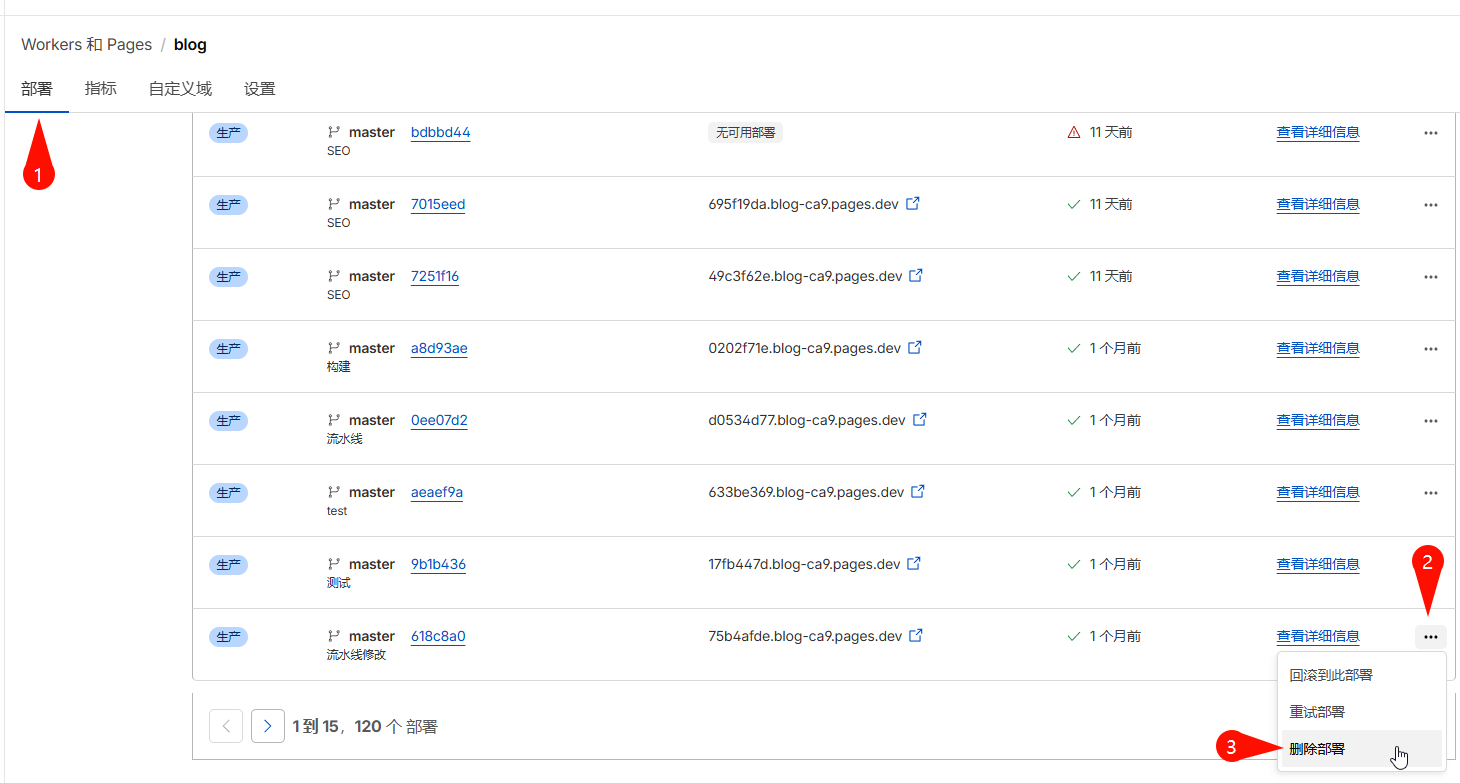Open the 618c8a0 commit link

(x=437, y=635)
